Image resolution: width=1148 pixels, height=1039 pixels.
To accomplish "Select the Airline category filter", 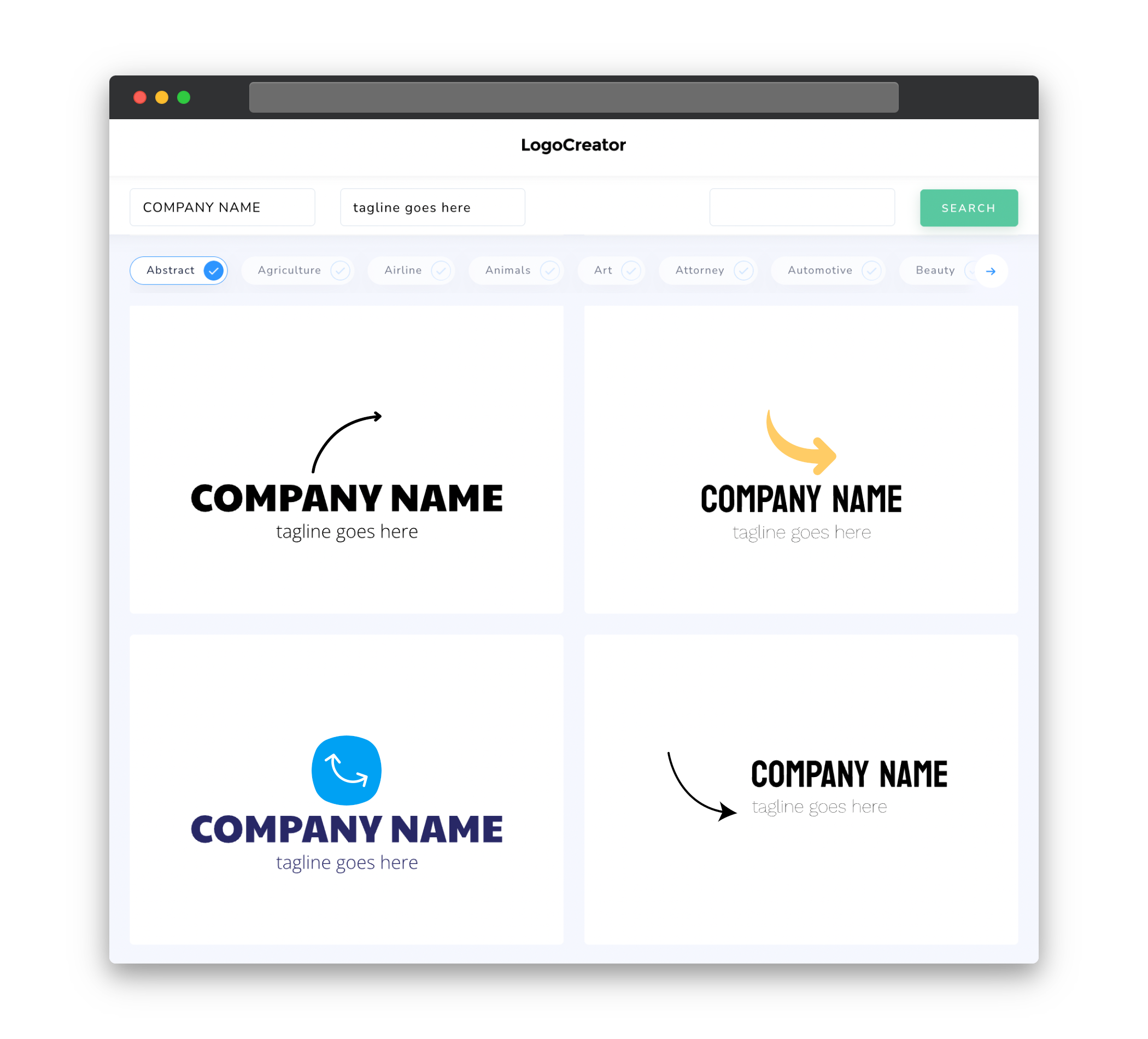I will point(414,270).
